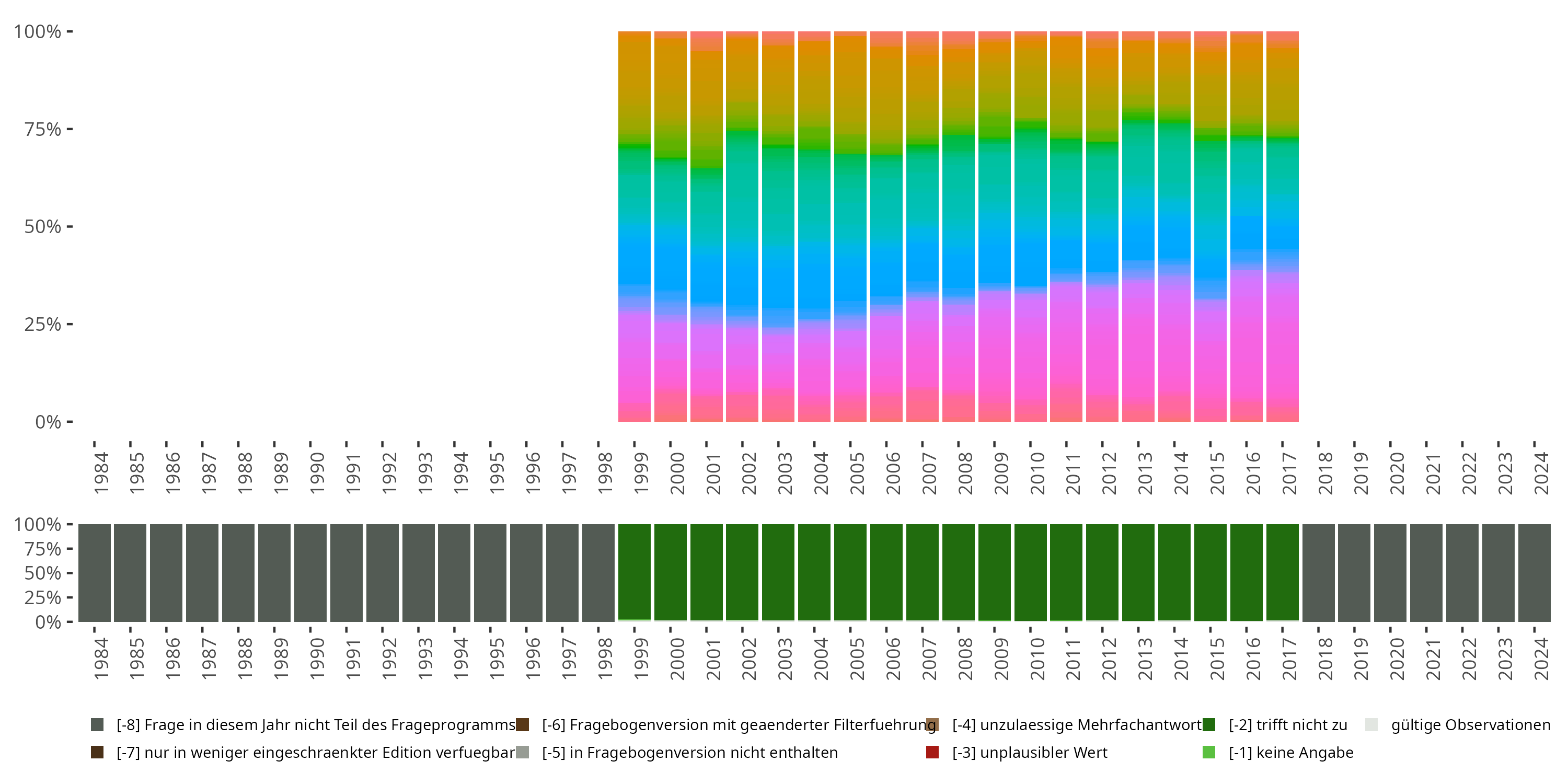Click the light green [-1] keine Angabe swatch
The height and width of the screenshot is (784, 1568).
tap(1209, 752)
